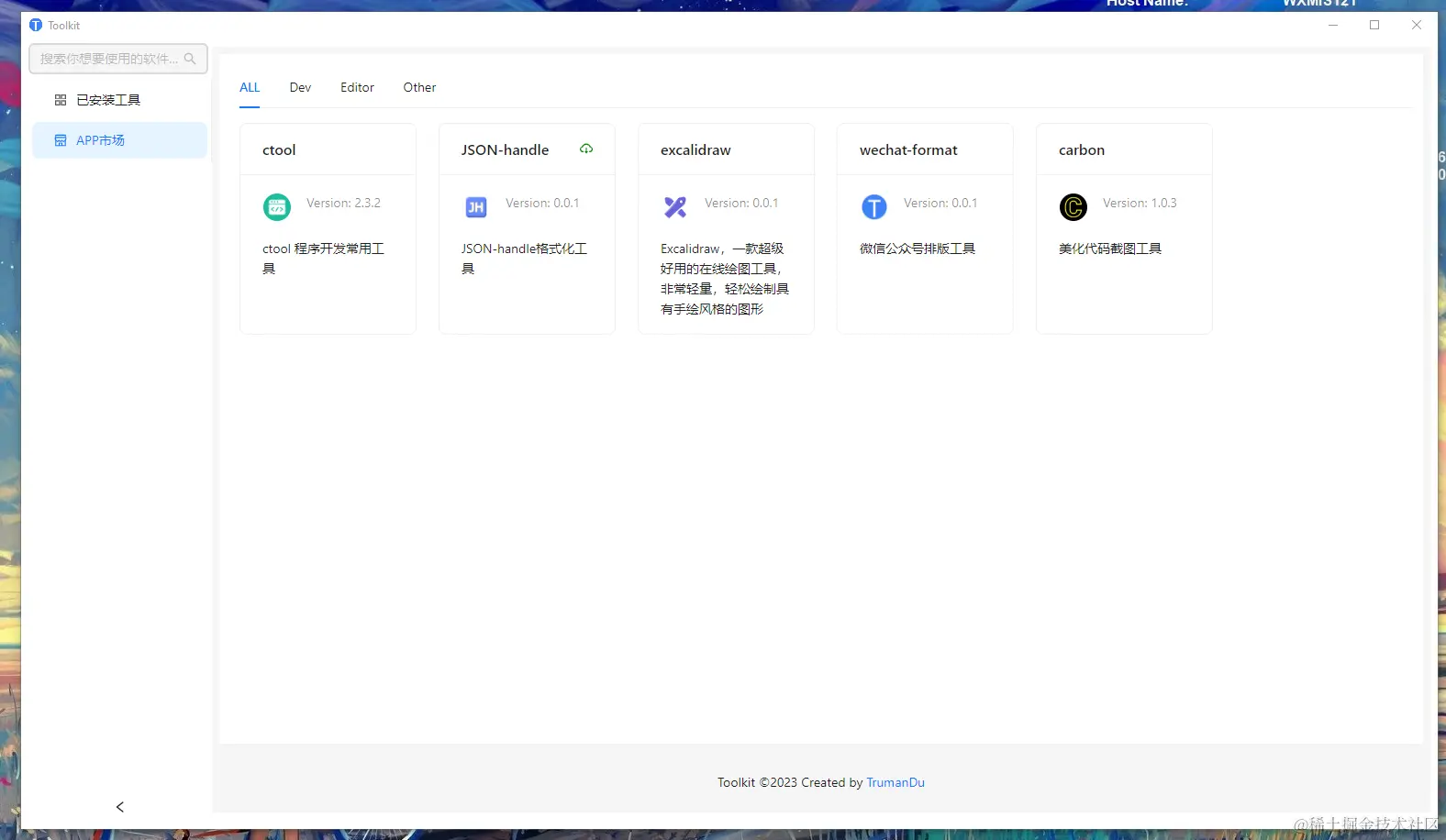Click the ctool card title
The width and height of the screenshot is (1446, 840).
[279, 150]
